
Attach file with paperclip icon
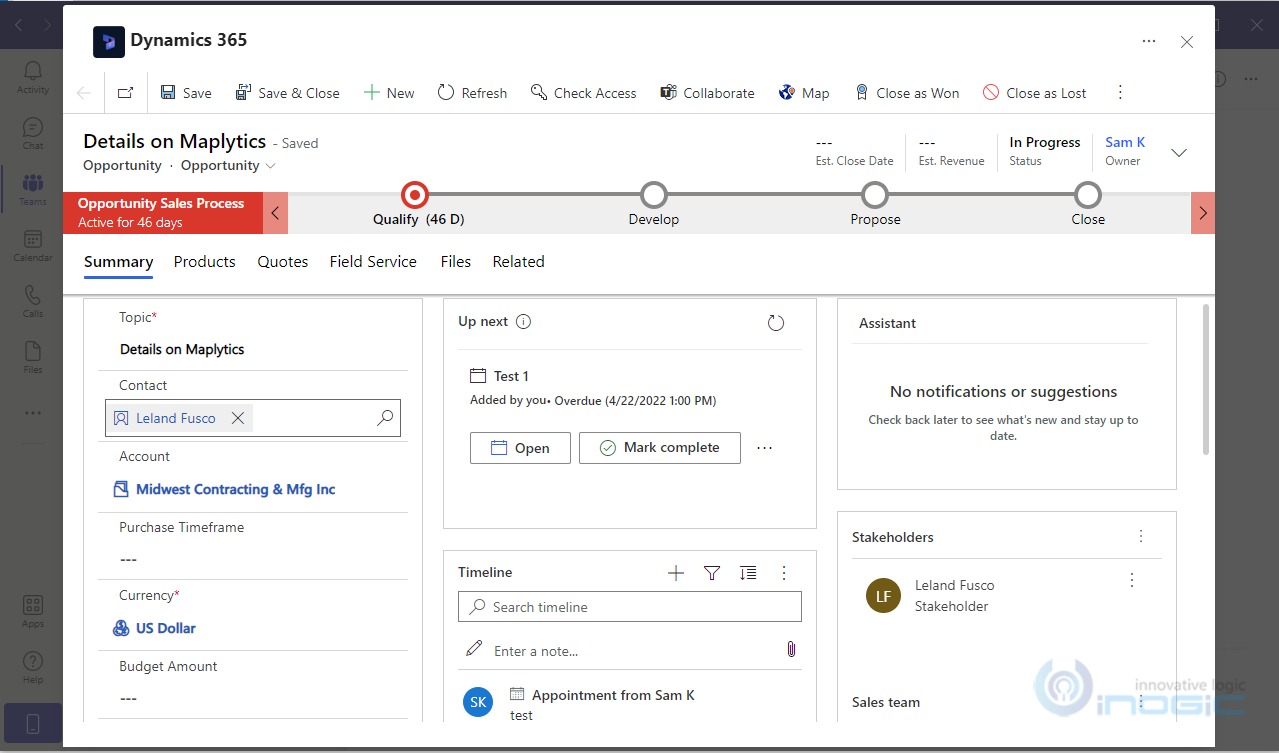791,650
